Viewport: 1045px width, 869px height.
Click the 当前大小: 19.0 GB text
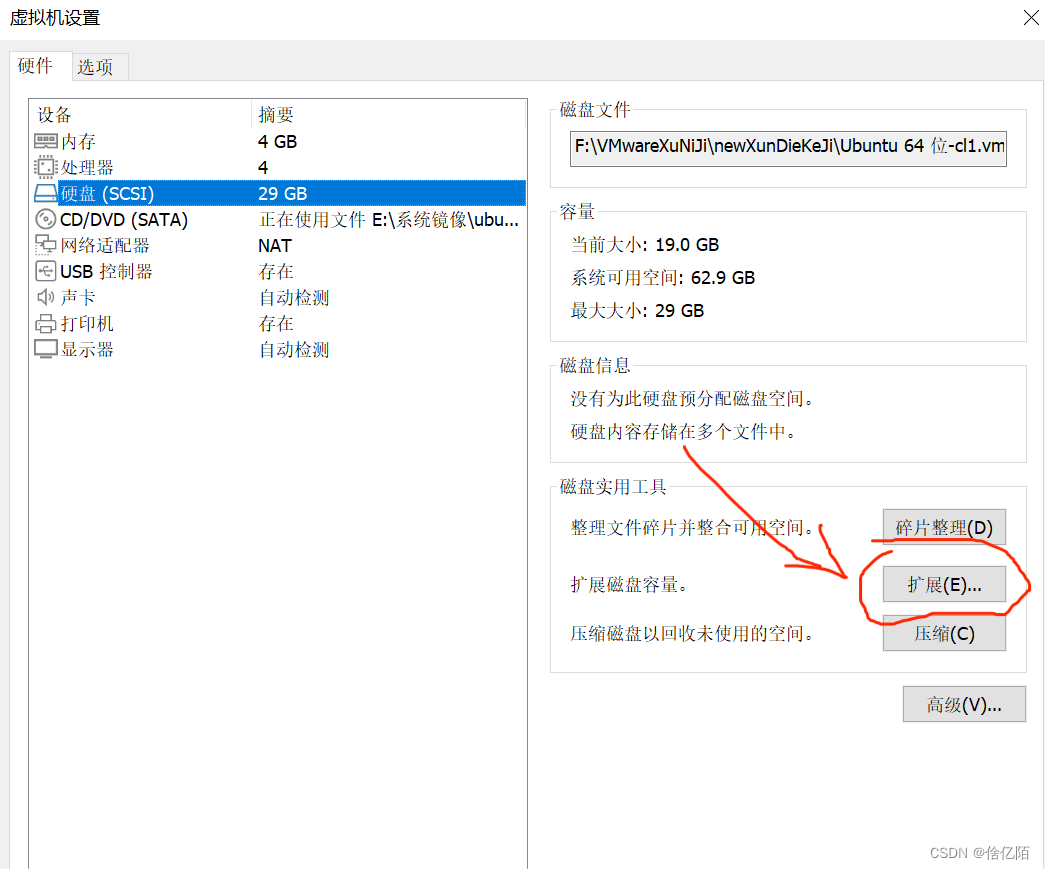[644, 245]
